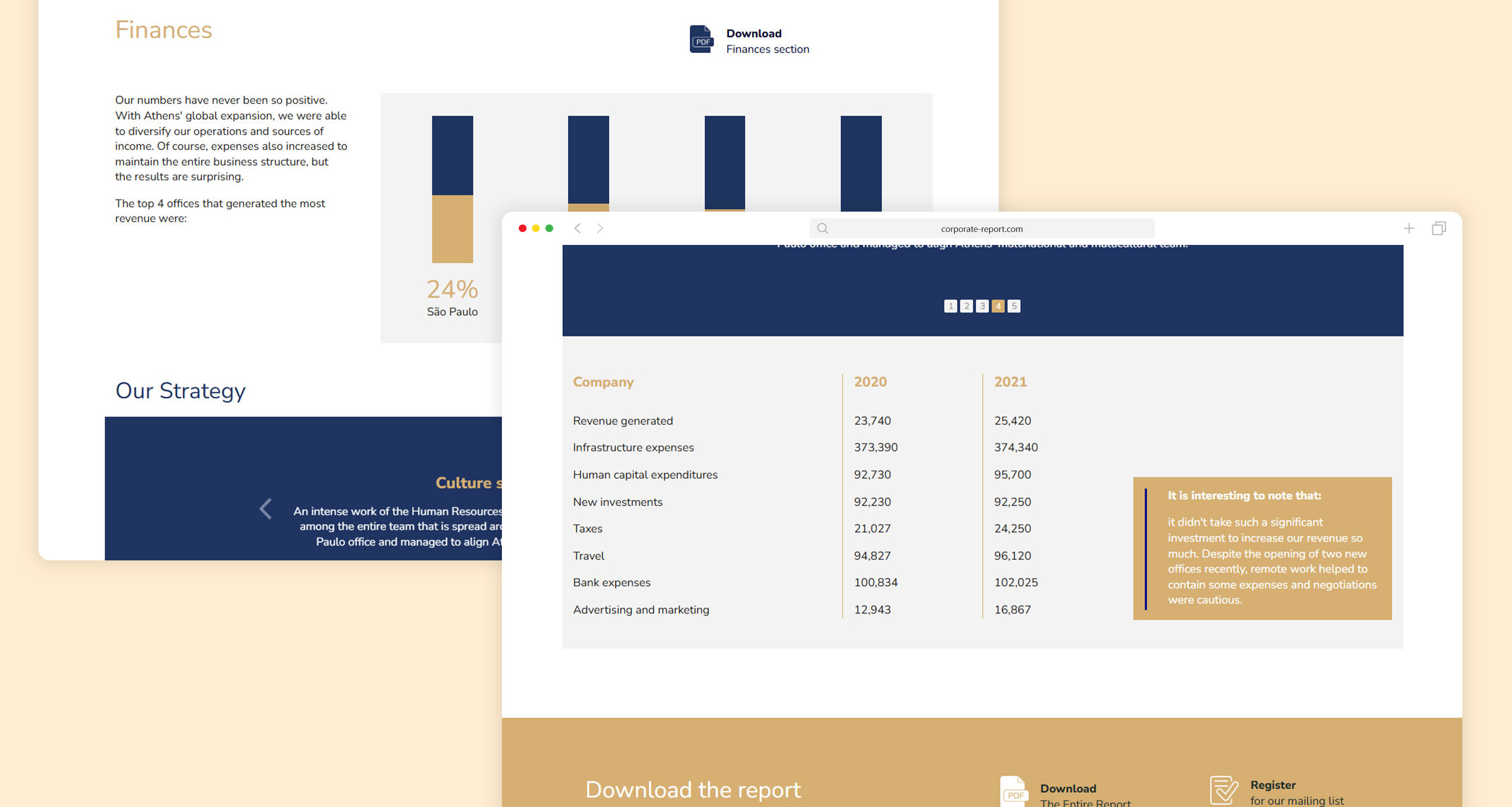
Task: Go to strategy slide 2
Action: point(966,306)
